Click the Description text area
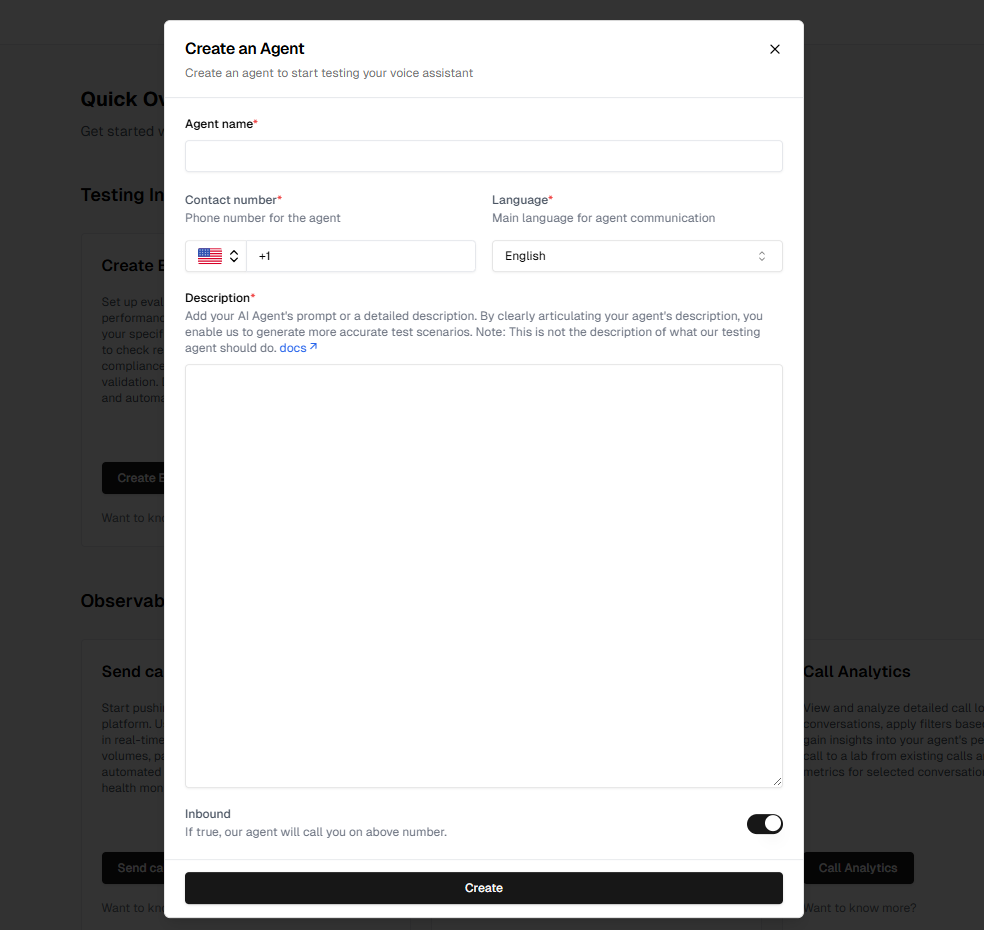This screenshot has width=984, height=930. 483,575
